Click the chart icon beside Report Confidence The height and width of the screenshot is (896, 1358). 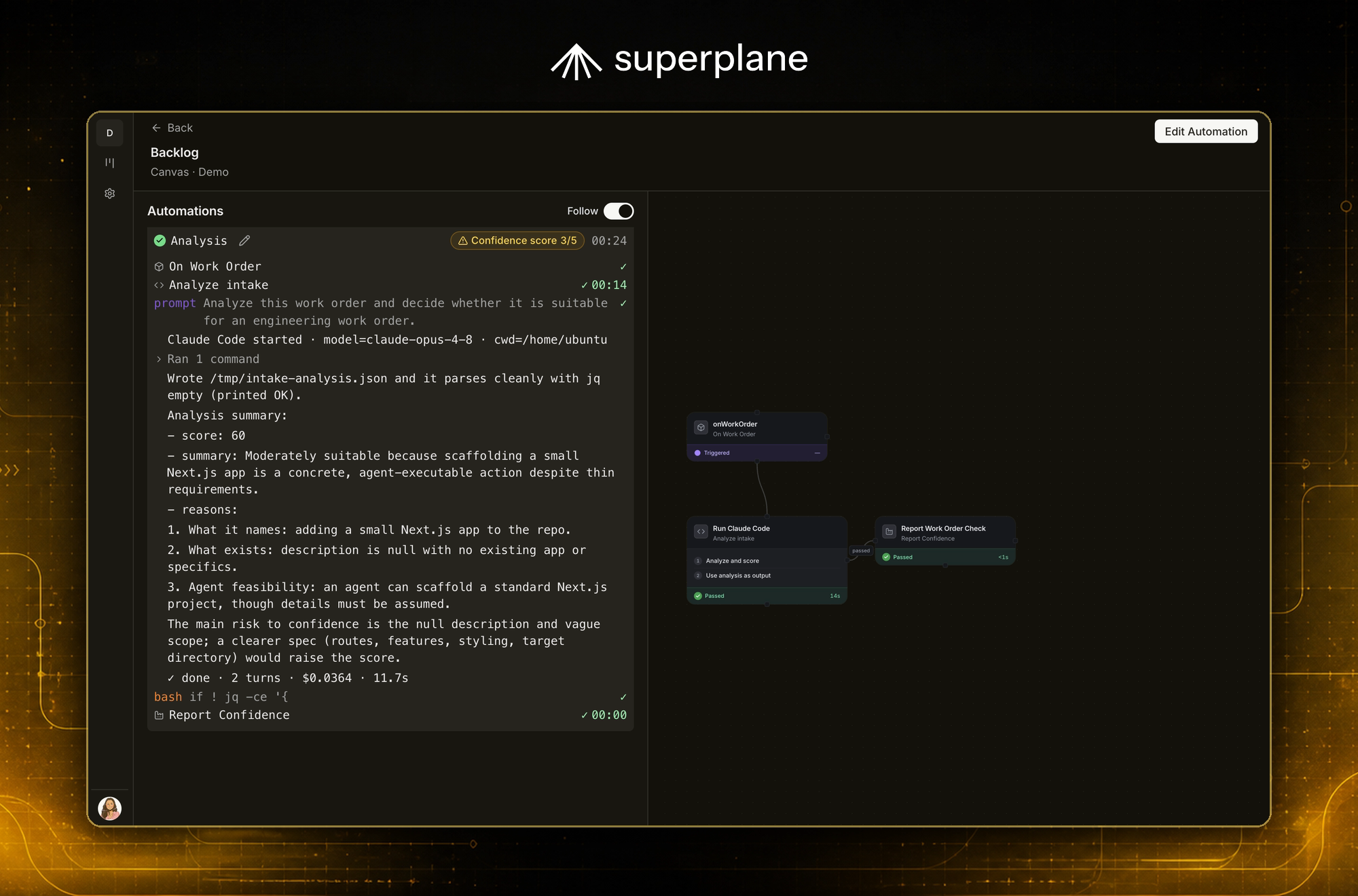159,715
